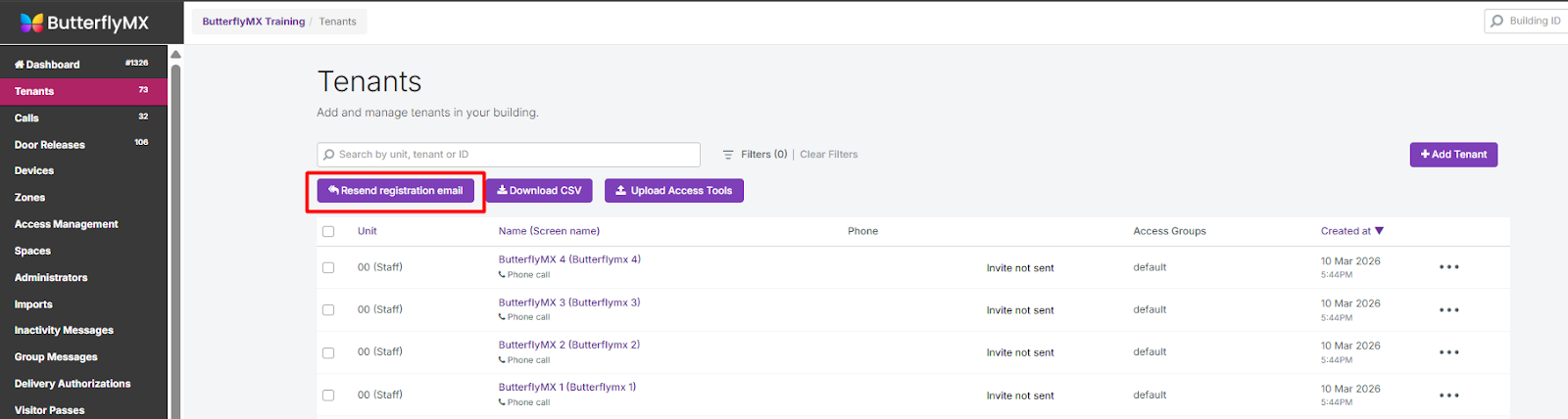The height and width of the screenshot is (419, 1568).
Task: Open three-dot menu for ButterflyMX 1
Action: click(x=1448, y=396)
